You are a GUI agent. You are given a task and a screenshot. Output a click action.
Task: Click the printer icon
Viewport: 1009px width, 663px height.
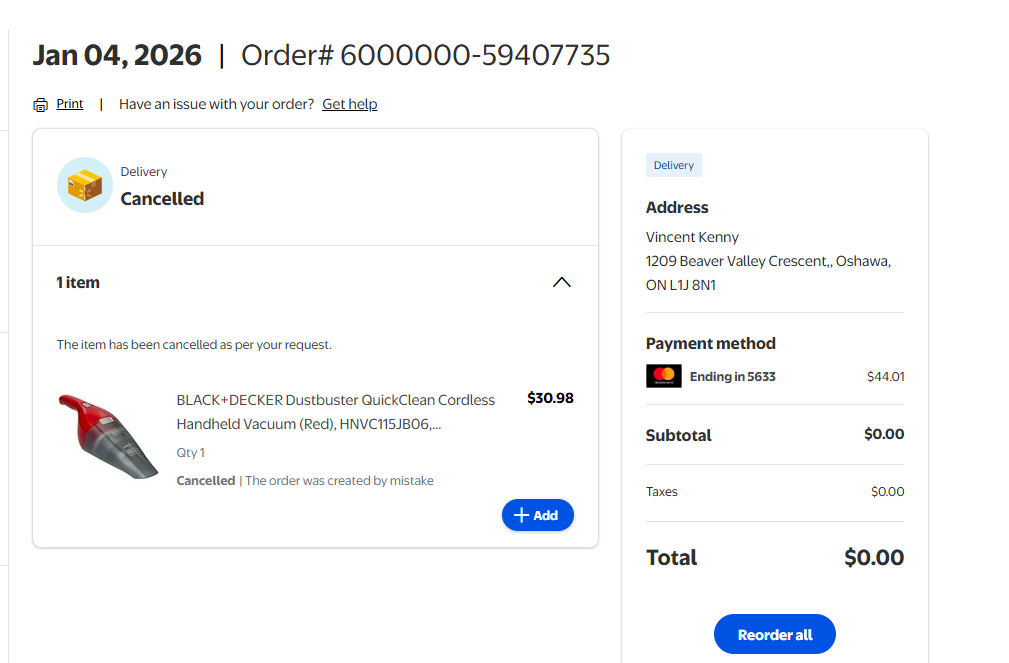(40, 105)
